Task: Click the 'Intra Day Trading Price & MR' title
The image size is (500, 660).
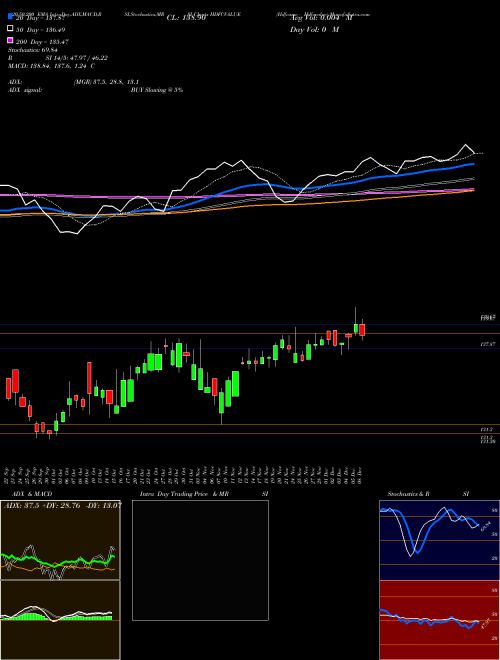Action: (x=184, y=494)
